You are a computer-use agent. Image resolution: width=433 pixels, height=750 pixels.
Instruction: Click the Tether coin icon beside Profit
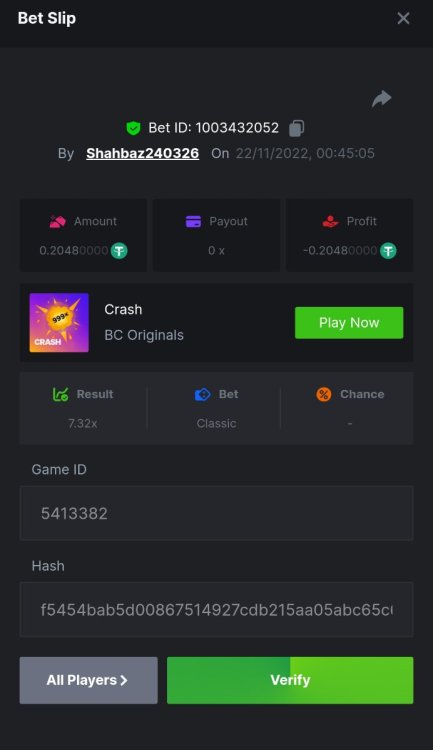click(x=388, y=250)
